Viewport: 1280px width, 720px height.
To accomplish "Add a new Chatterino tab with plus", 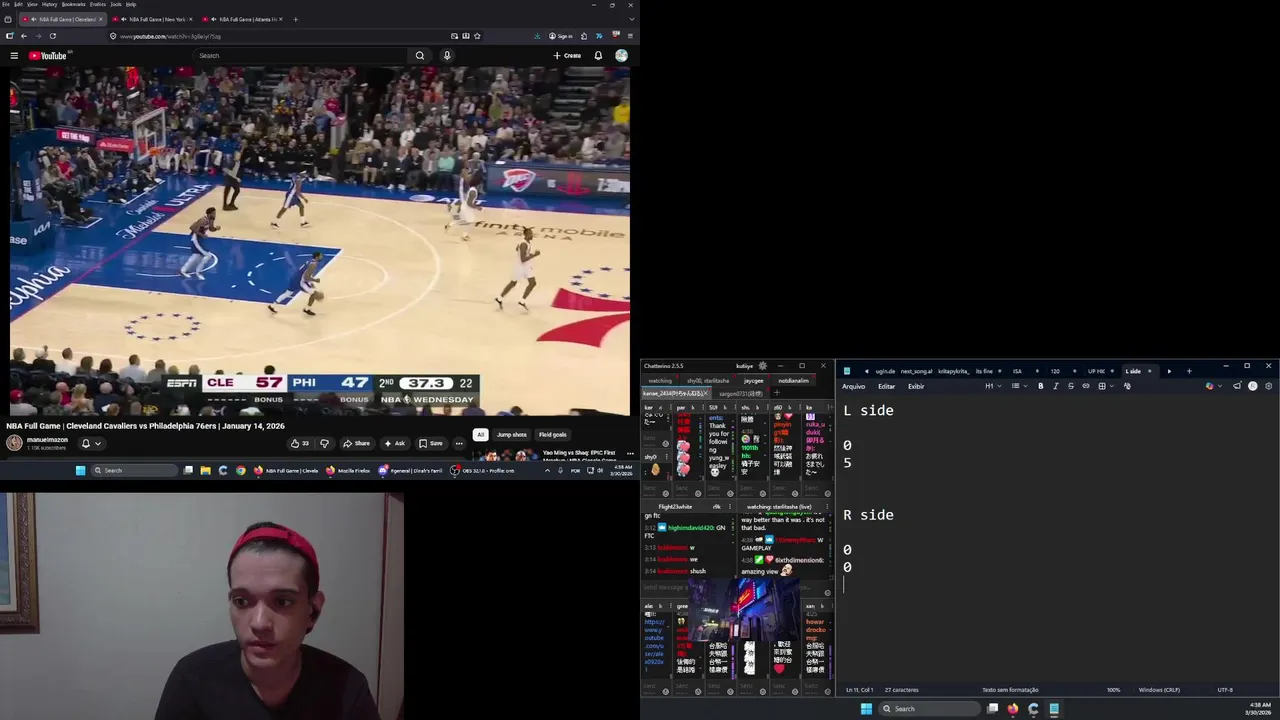I will point(776,393).
